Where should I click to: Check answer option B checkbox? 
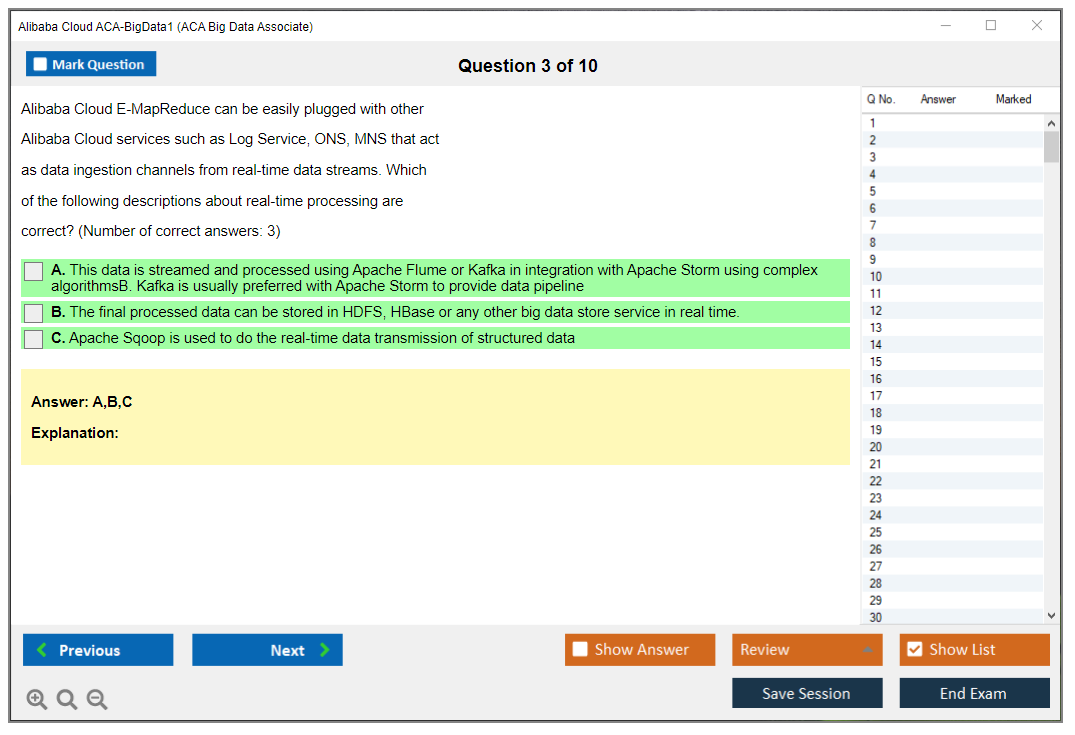pyautogui.click(x=34, y=313)
